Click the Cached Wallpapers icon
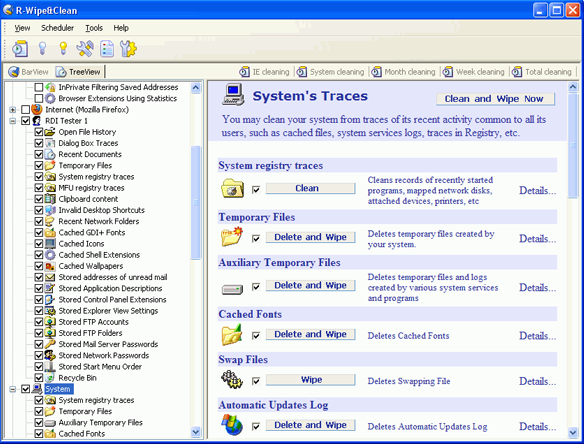 (50, 266)
